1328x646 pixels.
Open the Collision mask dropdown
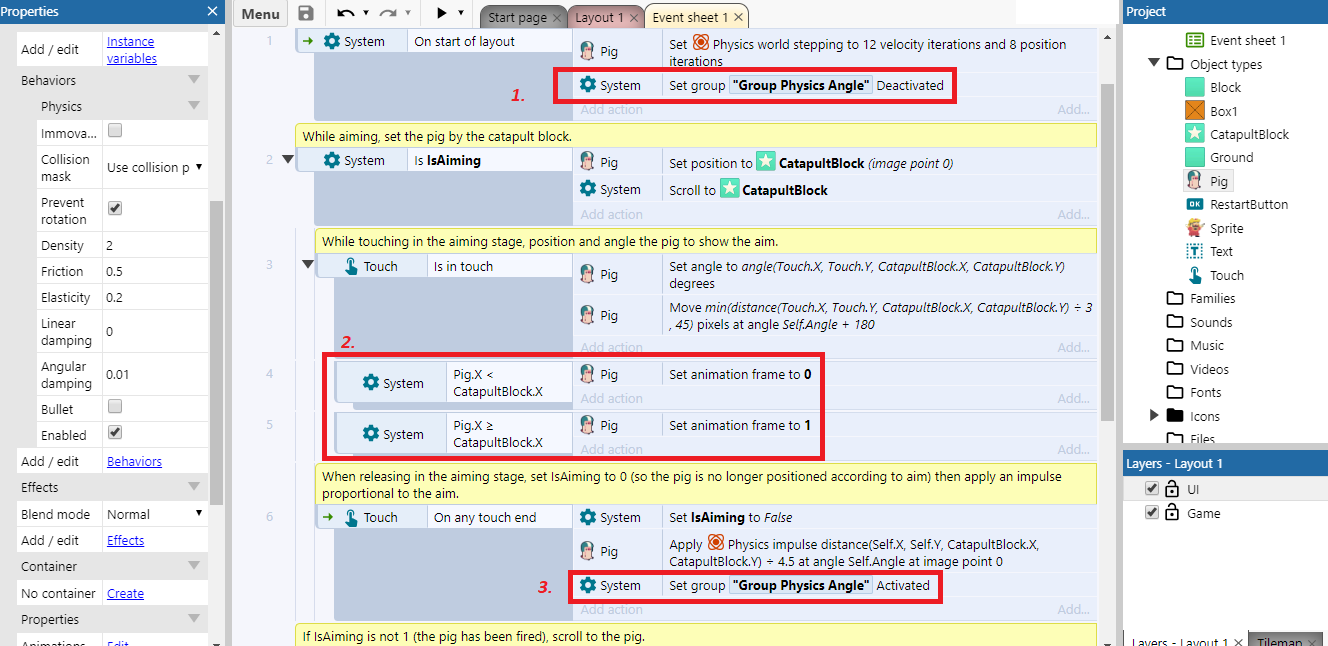[155, 167]
